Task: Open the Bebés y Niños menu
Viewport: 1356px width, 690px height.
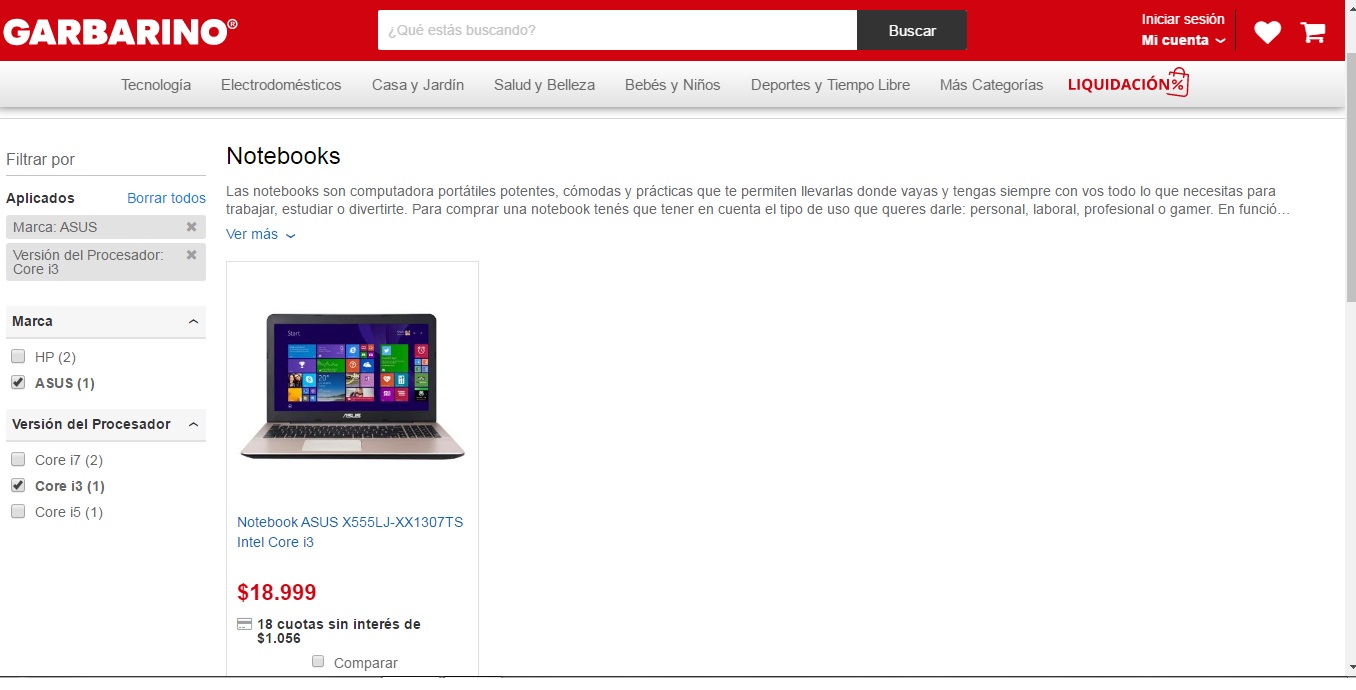Action: [x=672, y=85]
